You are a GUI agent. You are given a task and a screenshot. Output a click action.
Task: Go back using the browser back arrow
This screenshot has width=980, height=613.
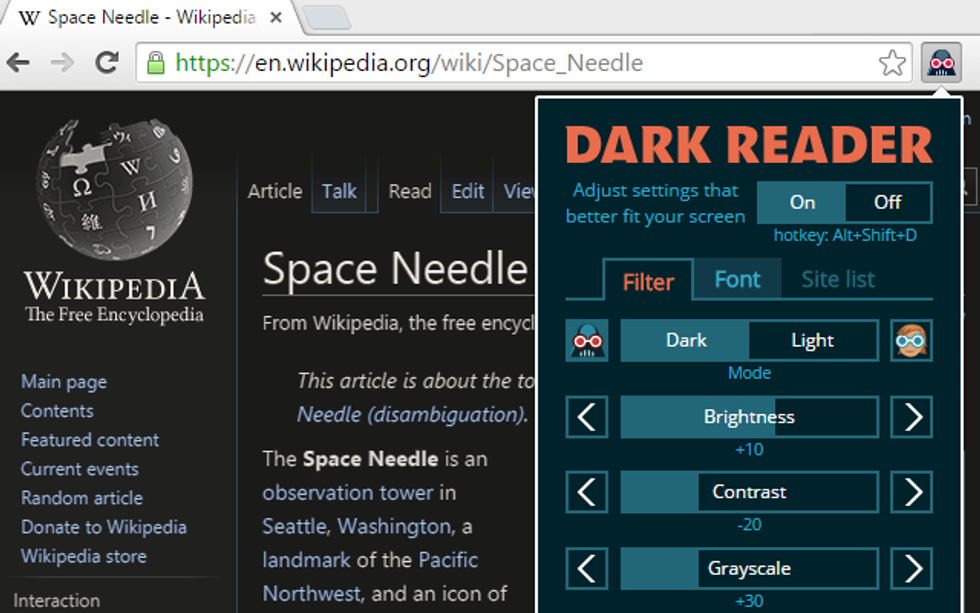(x=18, y=63)
